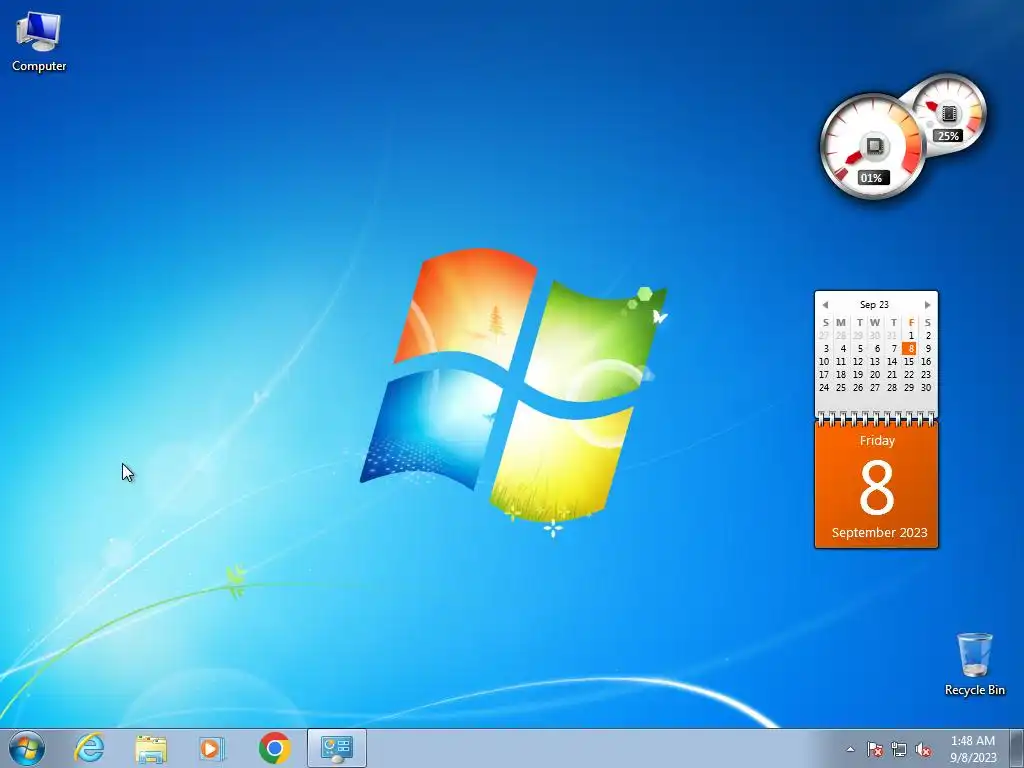Select date 15 in calendar gadget

909,361
